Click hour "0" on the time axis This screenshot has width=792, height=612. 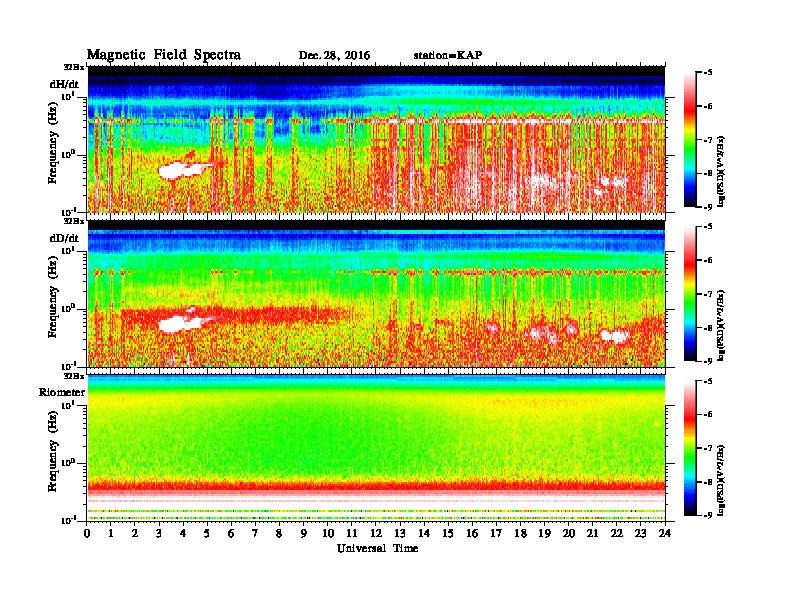click(x=87, y=534)
